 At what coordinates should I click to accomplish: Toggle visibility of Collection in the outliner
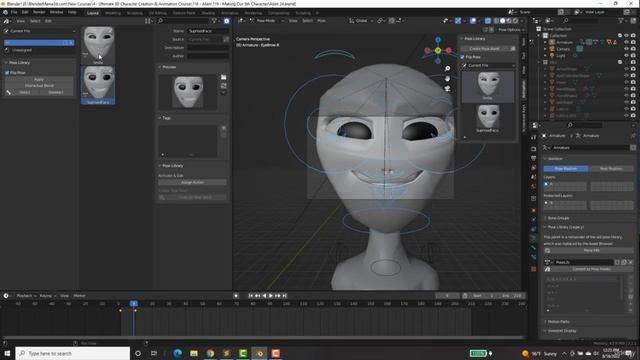click(626, 36)
